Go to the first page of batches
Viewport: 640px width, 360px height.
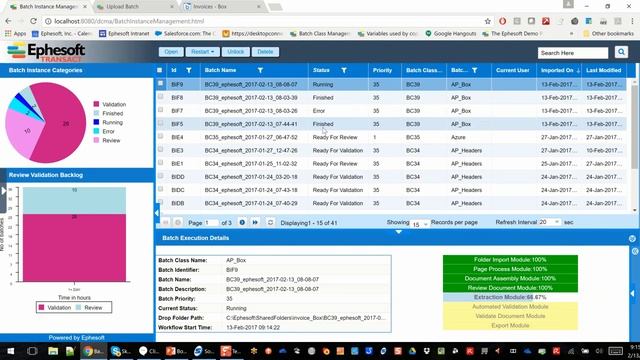tap(165, 222)
